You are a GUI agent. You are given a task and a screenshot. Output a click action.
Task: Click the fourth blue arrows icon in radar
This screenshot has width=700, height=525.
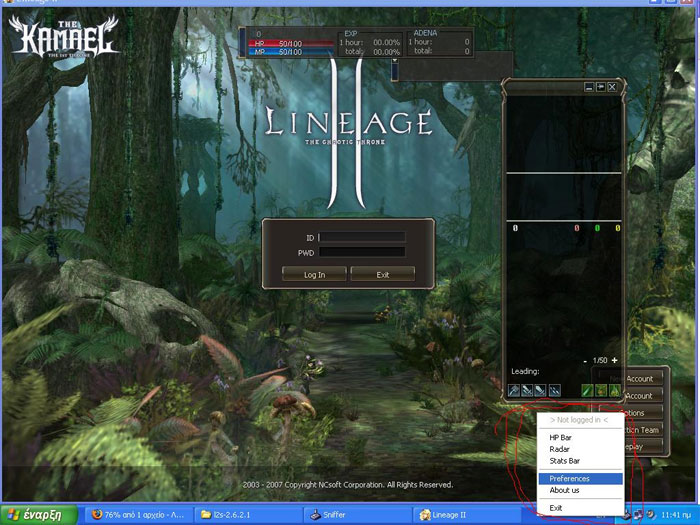(x=554, y=391)
